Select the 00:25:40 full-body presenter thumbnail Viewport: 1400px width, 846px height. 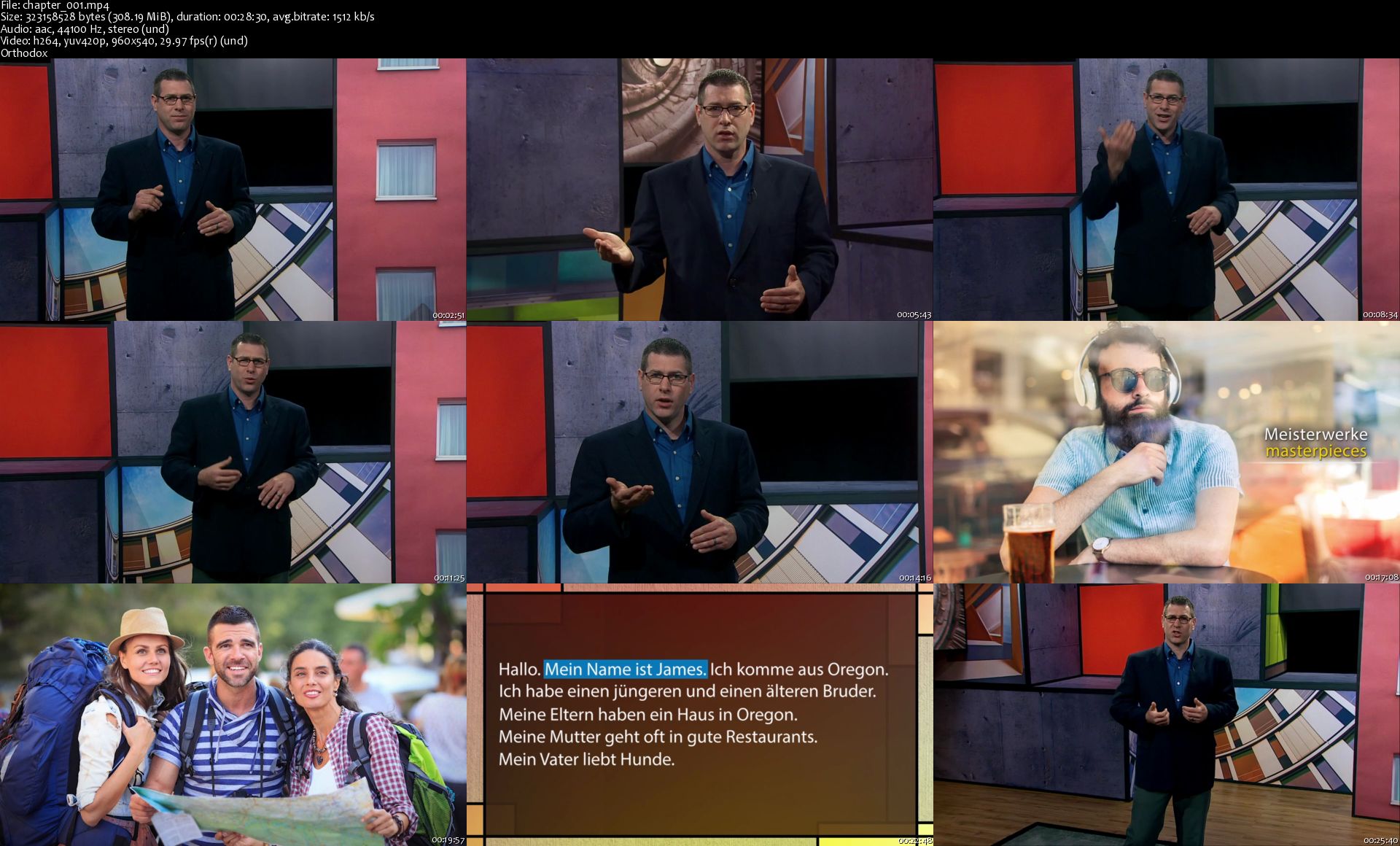[x=1166, y=715]
